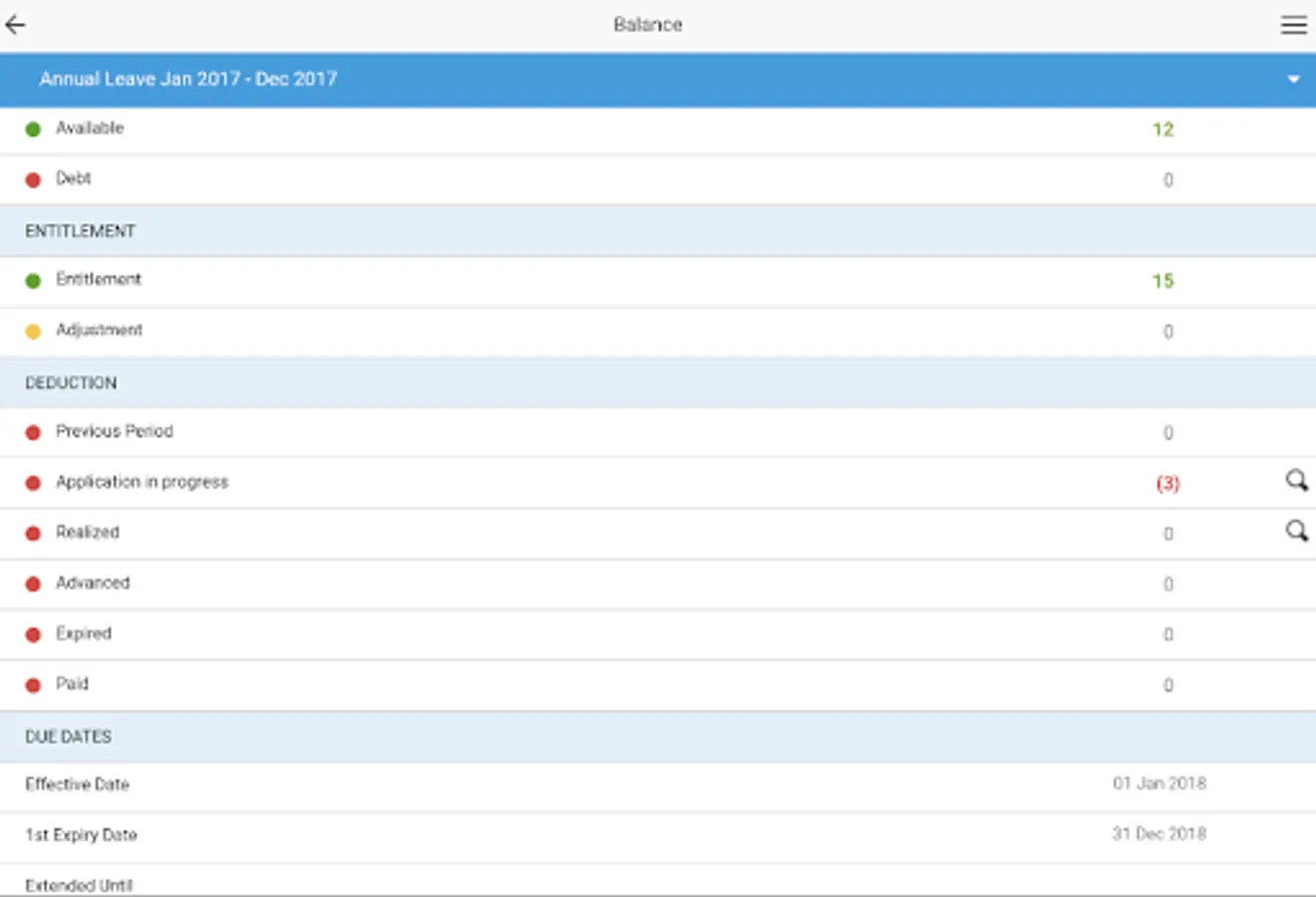Select the Effective Date label
This screenshot has height=897, width=1316.
click(77, 784)
